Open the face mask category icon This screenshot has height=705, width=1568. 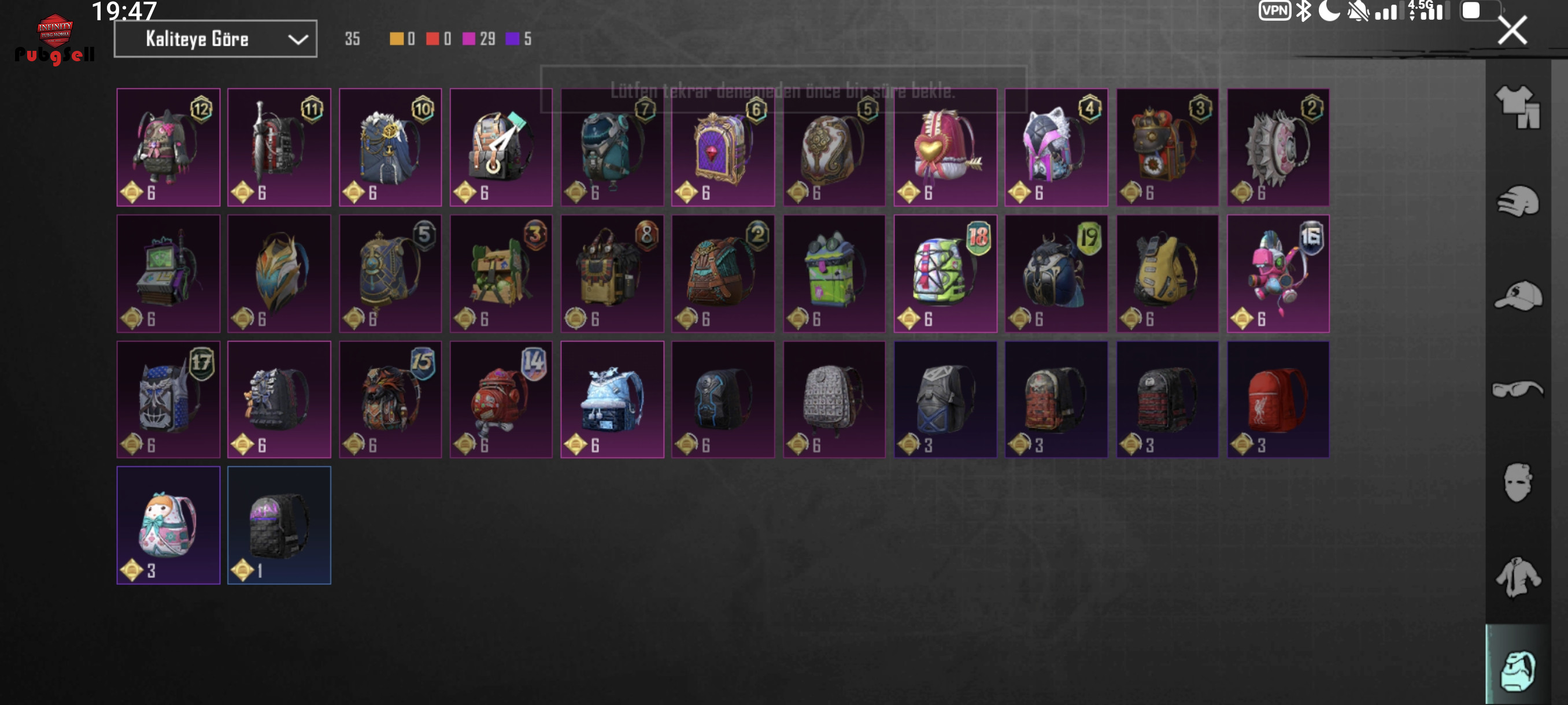pos(1518,483)
